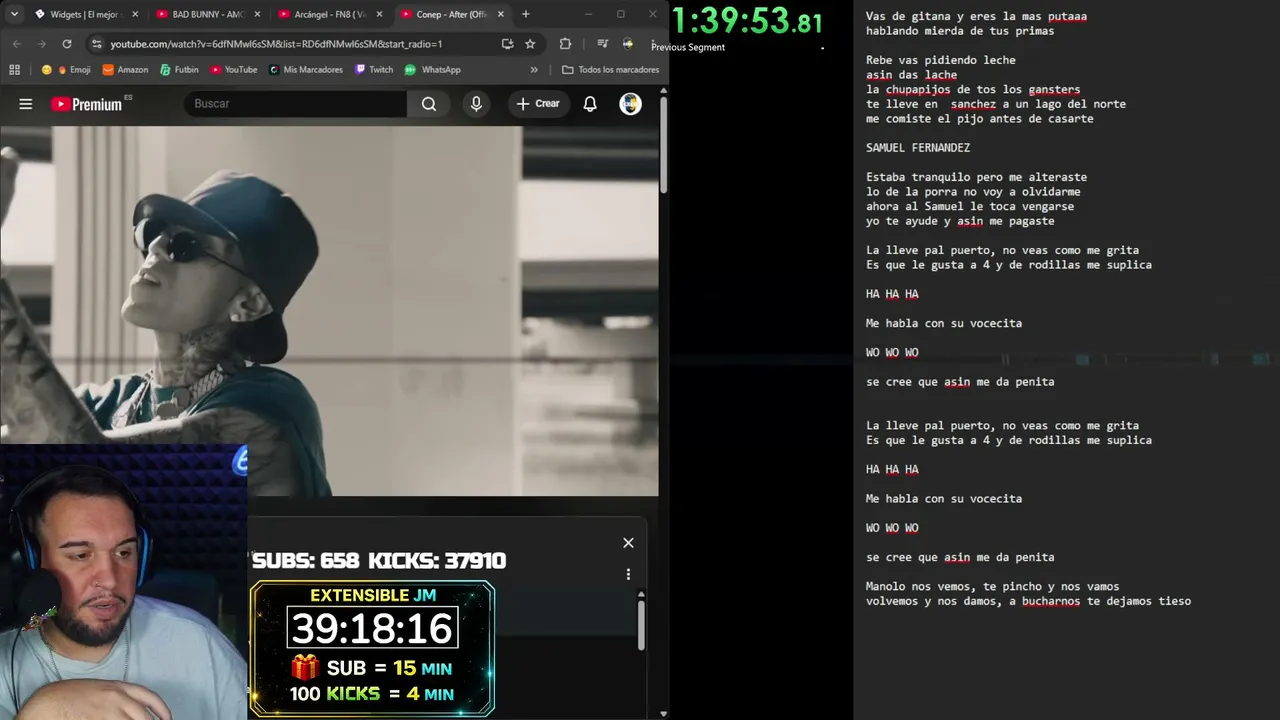Open the Amazon bookmark
Screen dimensions: 1280x720
[125, 70]
